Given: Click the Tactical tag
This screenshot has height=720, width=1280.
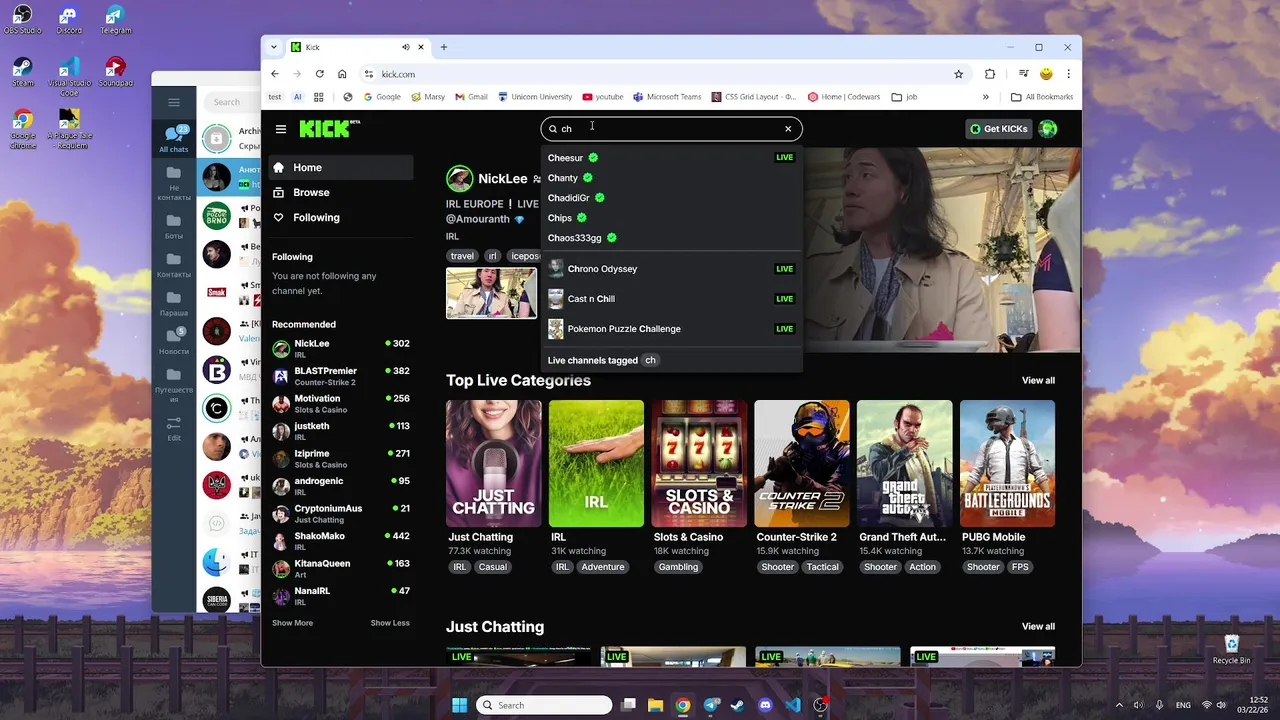Looking at the screenshot, I should (x=822, y=567).
